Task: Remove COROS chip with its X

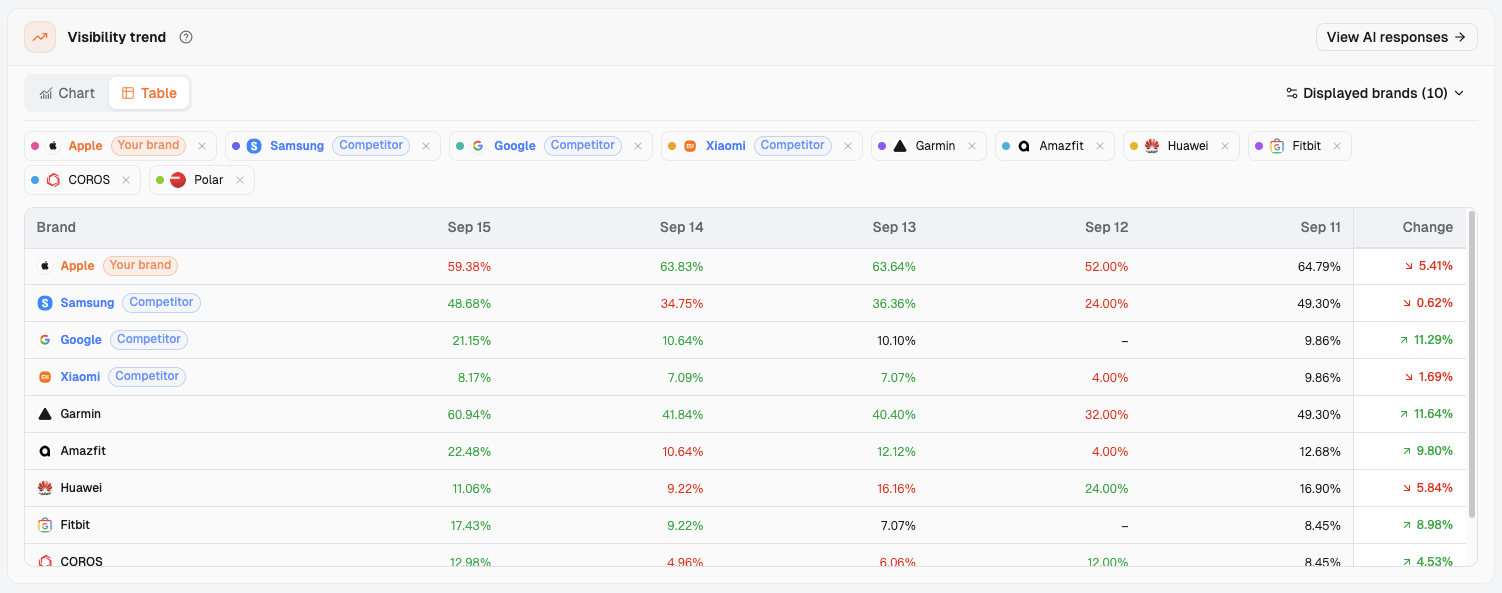Action: point(126,180)
